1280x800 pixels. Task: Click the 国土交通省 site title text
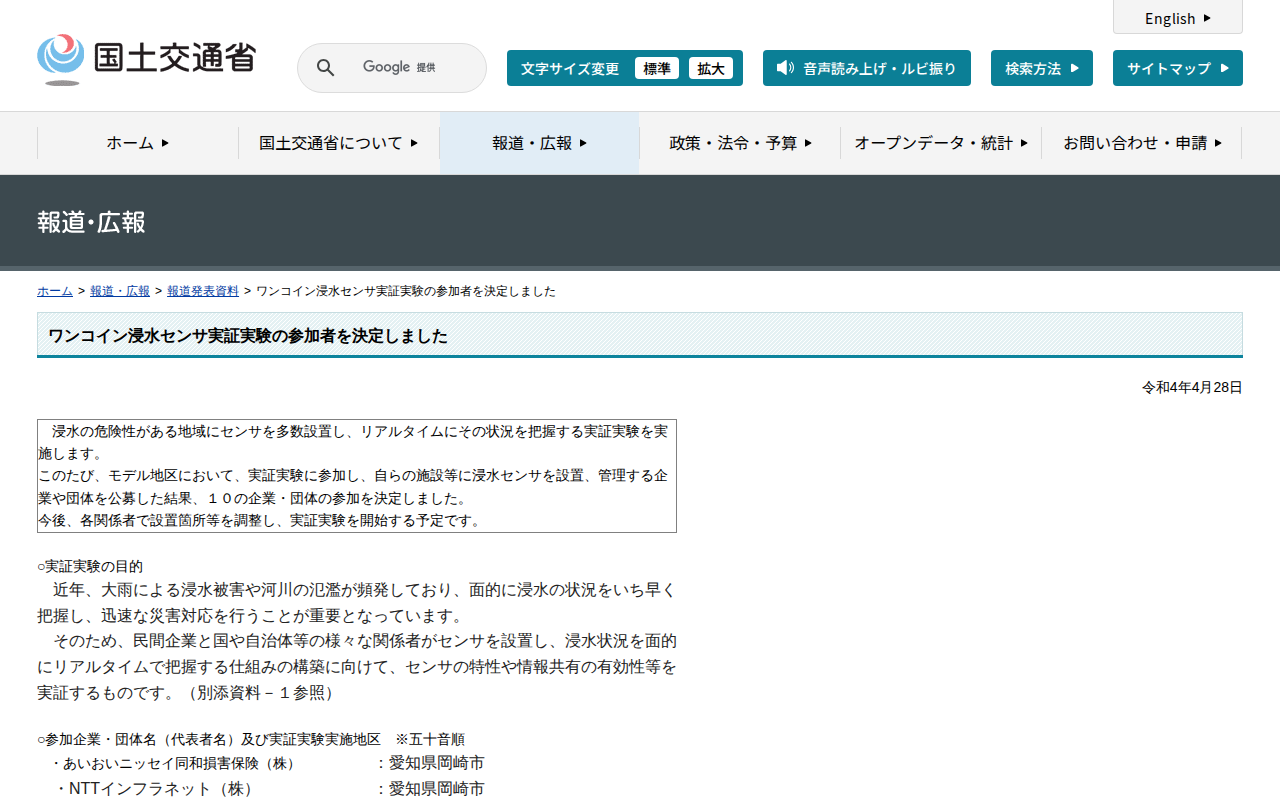click(x=175, y=57)
